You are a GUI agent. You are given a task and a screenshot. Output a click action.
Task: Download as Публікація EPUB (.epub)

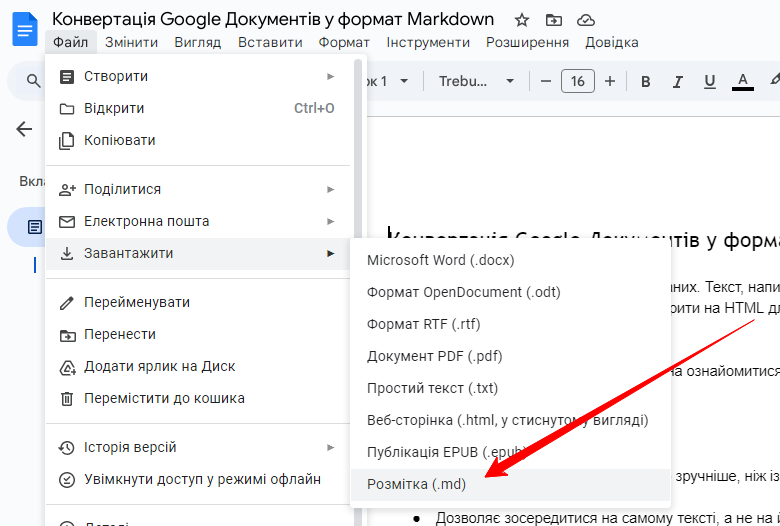click(510, 452)
